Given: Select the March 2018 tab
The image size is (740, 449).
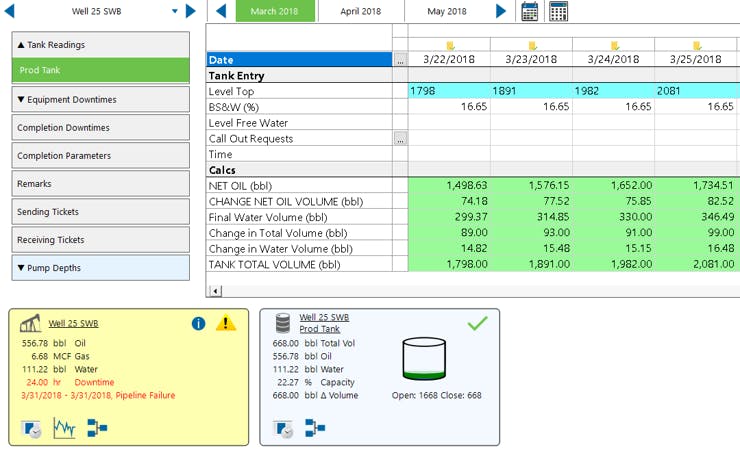Looking at the screenshot, I should click(x=275, y=11).
